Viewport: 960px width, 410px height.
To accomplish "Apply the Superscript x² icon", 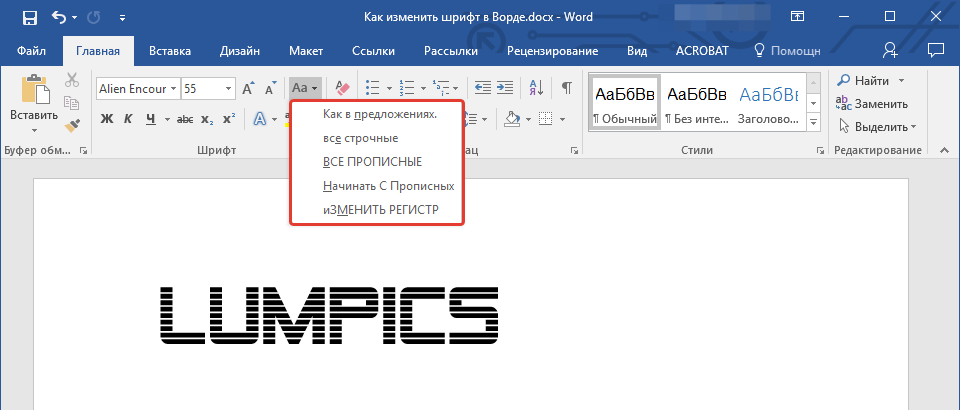I will pyautogui.click(x=229, y=119).
